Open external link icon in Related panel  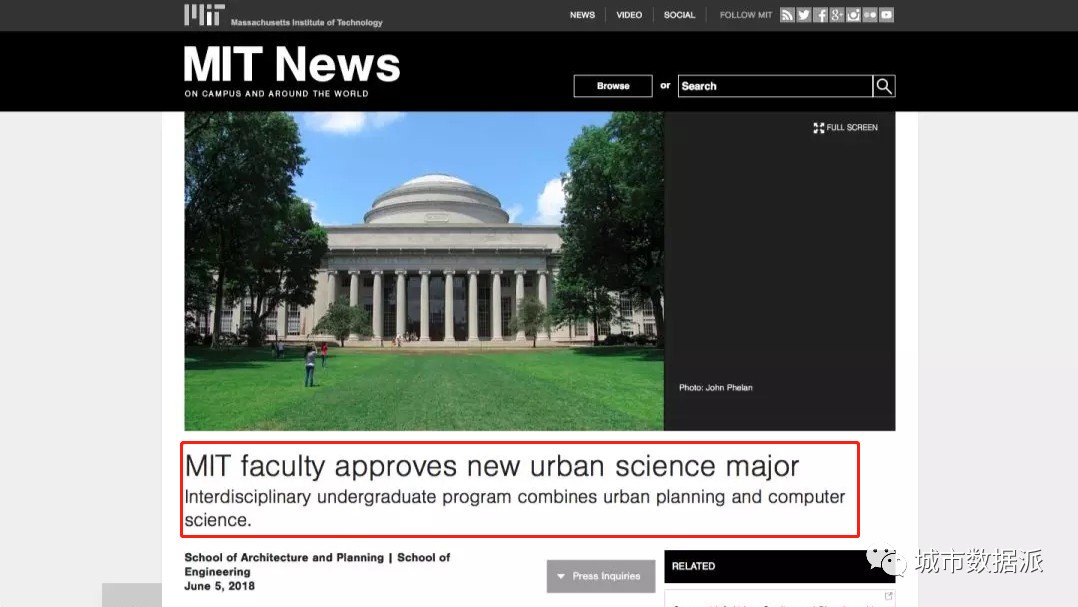888,596
